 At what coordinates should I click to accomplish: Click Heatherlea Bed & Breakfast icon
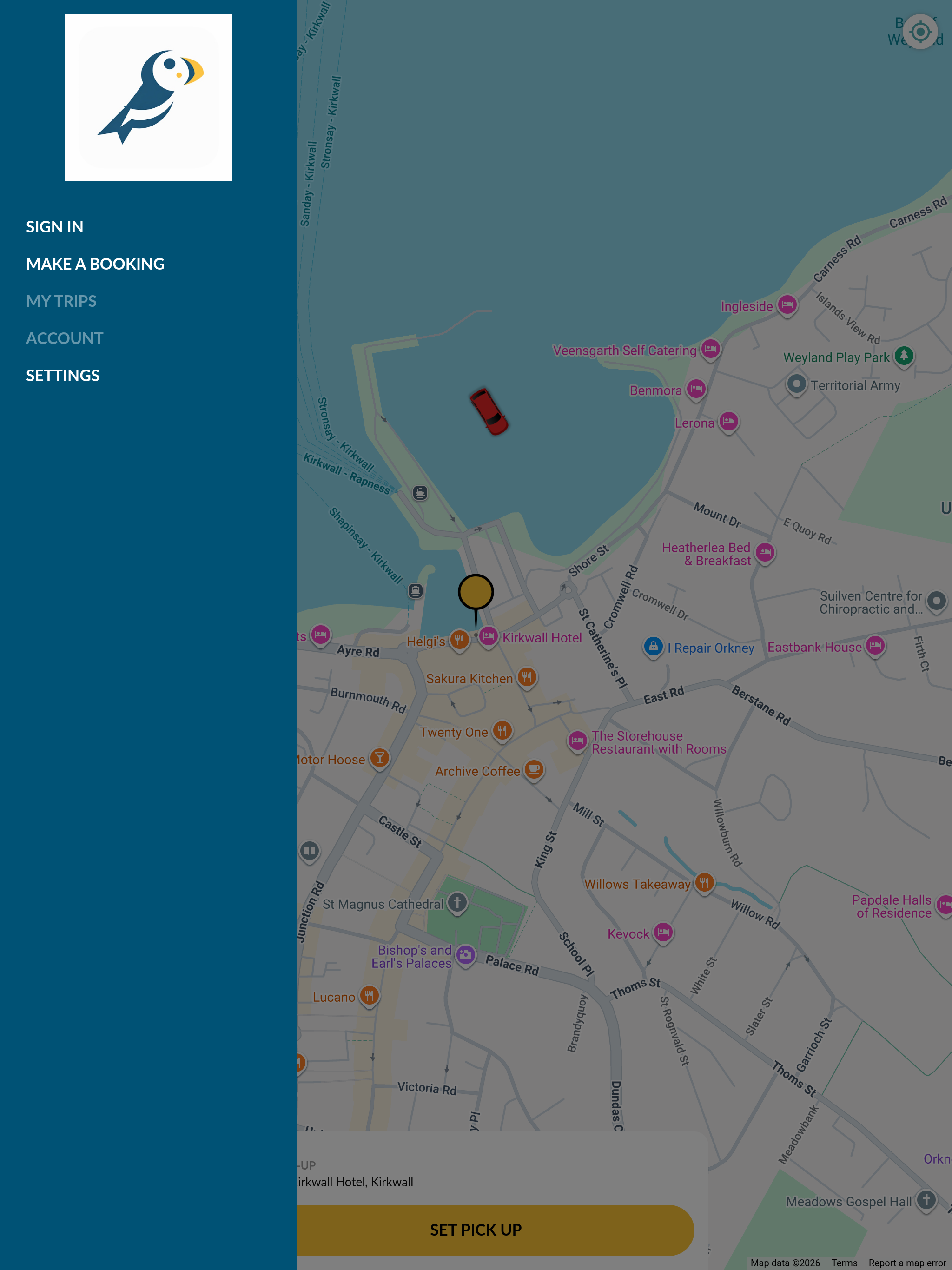click(765, 553)
